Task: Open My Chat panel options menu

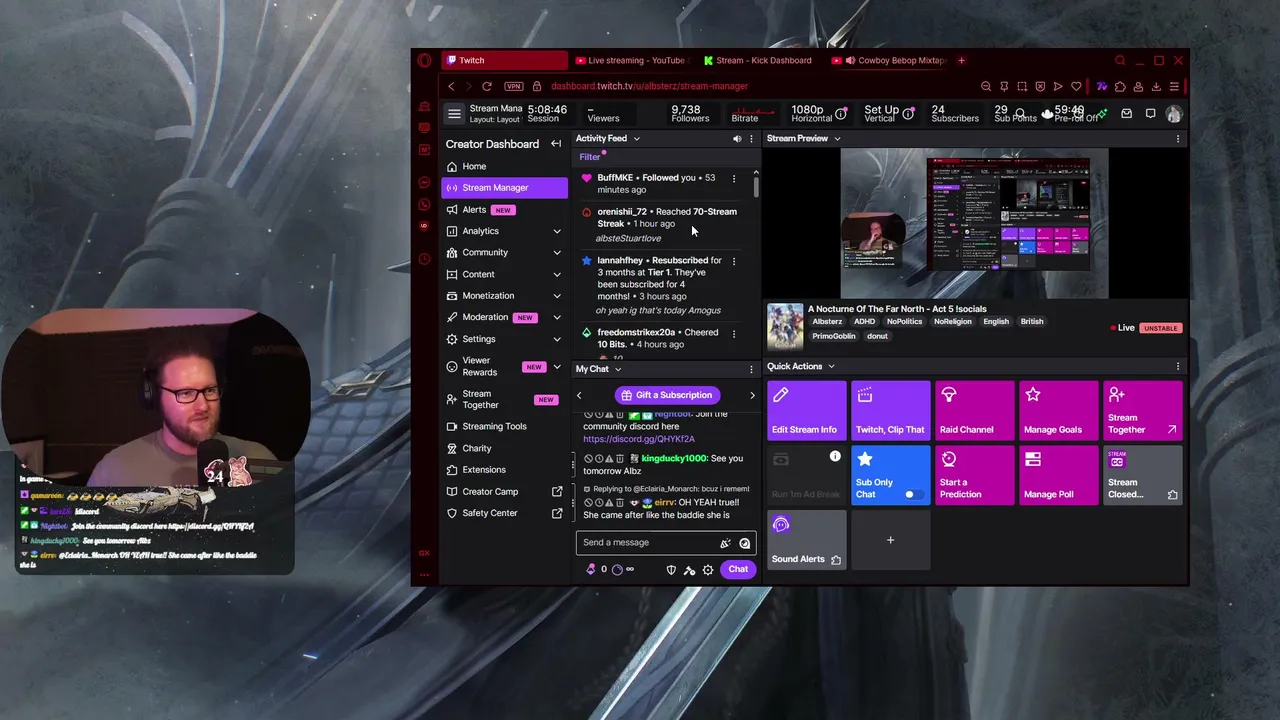Action: [751, 370]
